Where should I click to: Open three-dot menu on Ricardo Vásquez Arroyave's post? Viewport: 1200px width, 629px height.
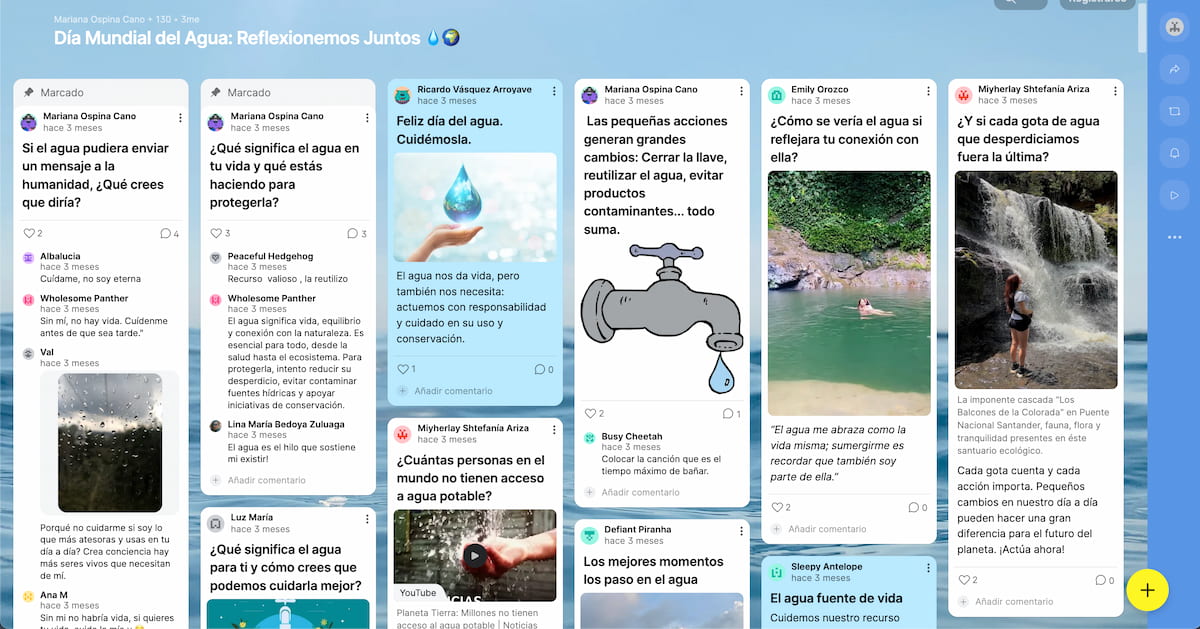click(x=554, y=91)
